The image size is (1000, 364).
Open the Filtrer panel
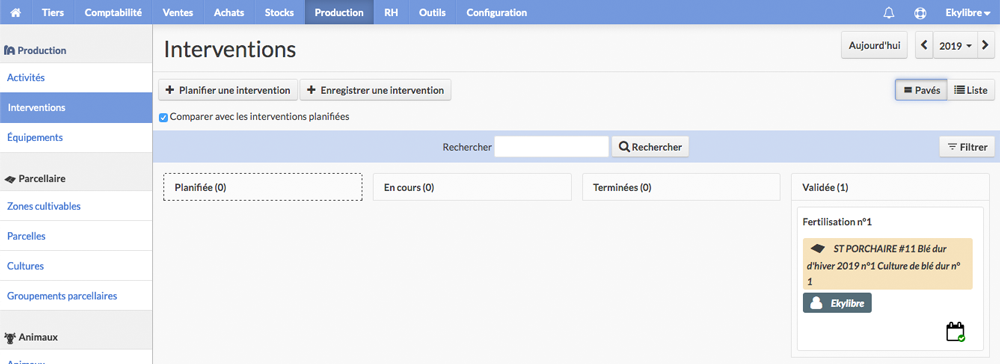click(967, 147)
